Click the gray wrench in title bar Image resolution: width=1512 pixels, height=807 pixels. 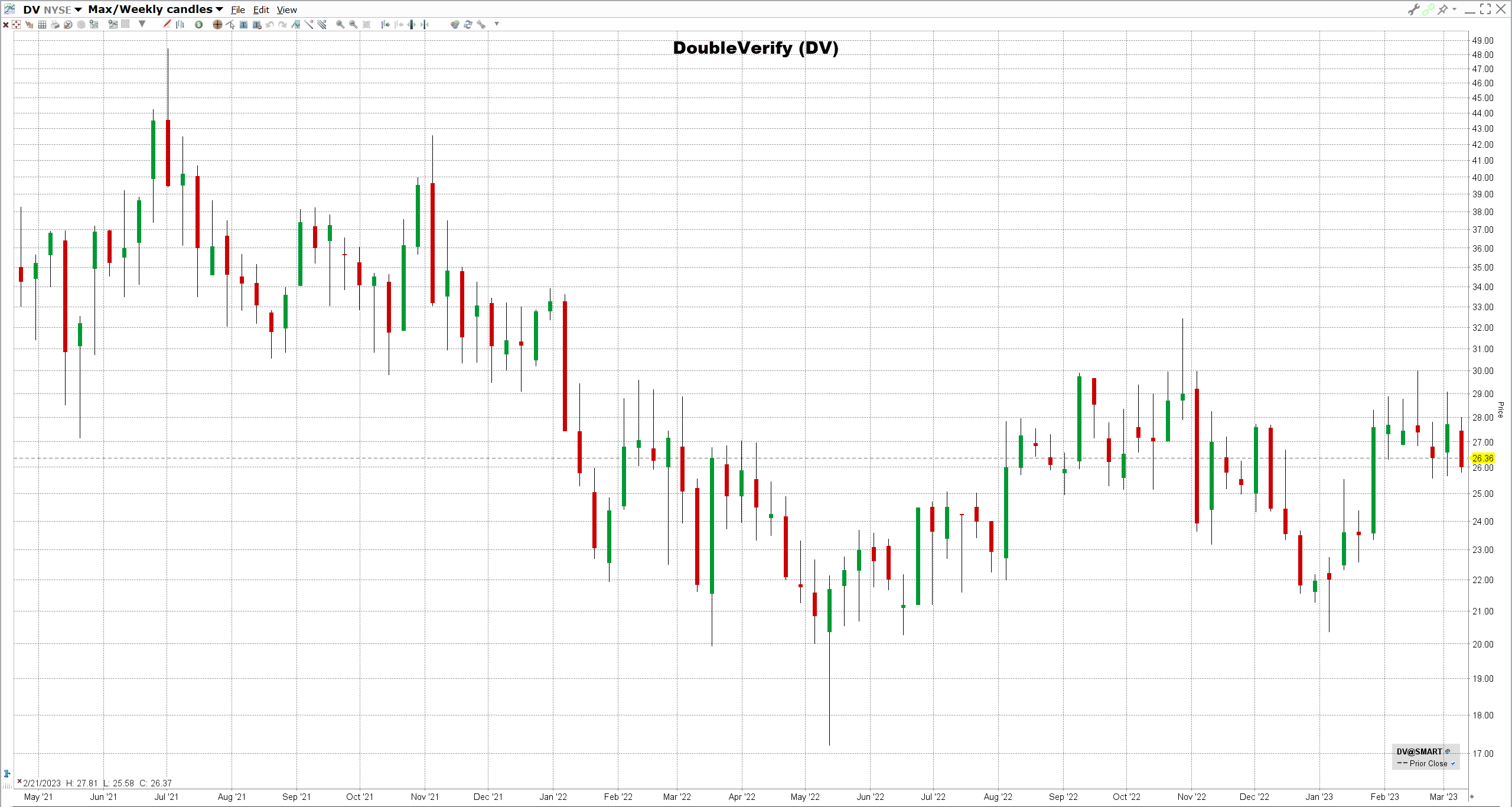[1413, 9]
